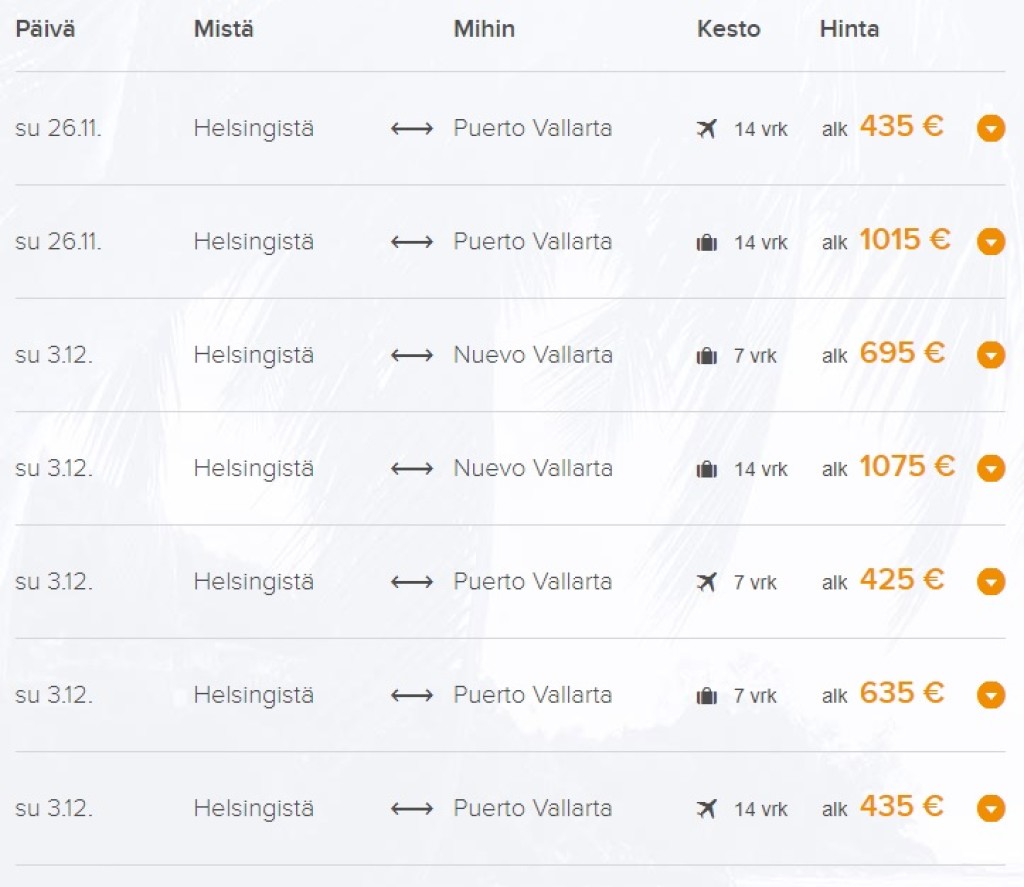Click the airplane icon in the 425 € row

pyautogui.click(x=707, y=582)
